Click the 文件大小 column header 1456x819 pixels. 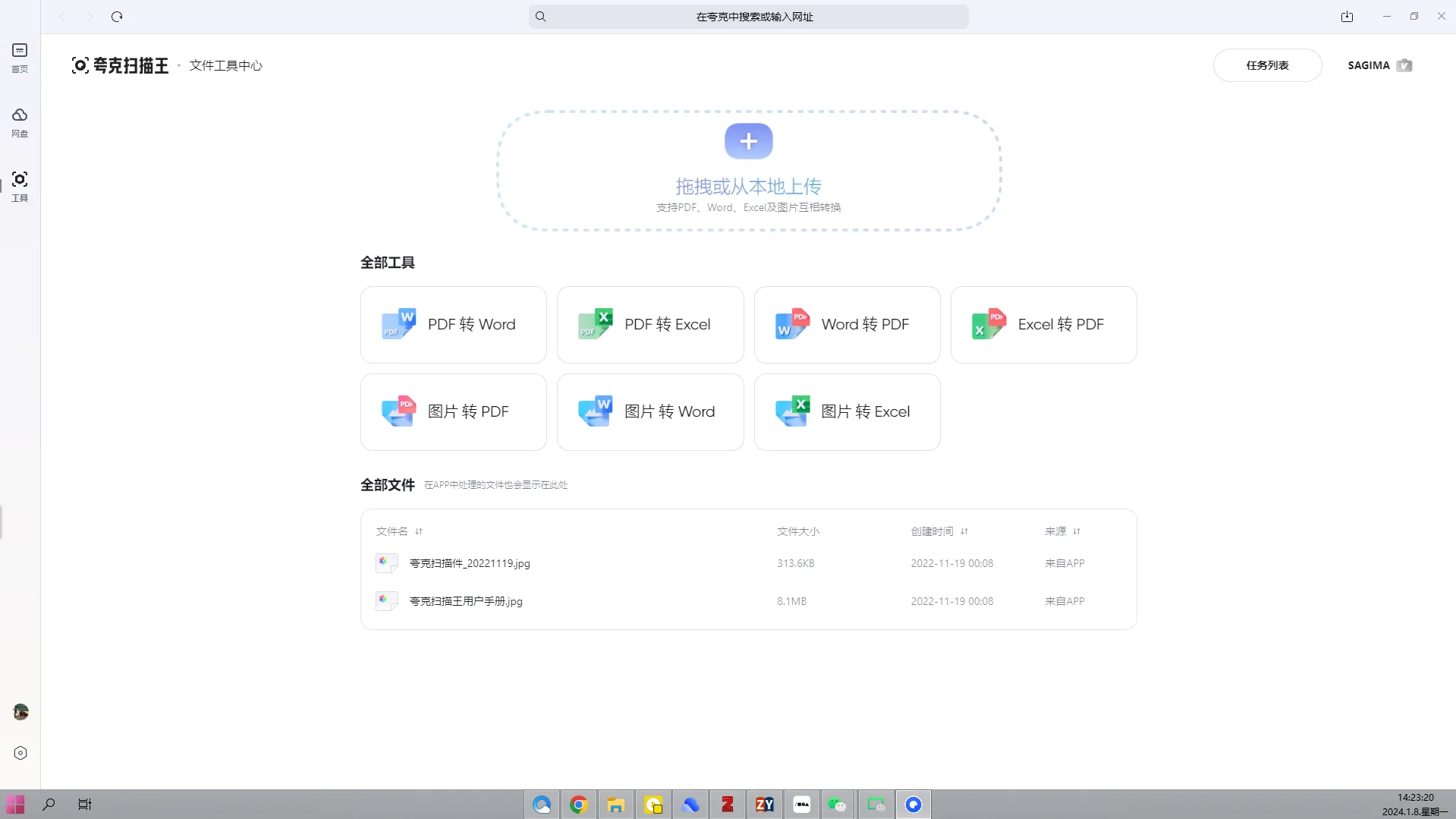(798, 531)
